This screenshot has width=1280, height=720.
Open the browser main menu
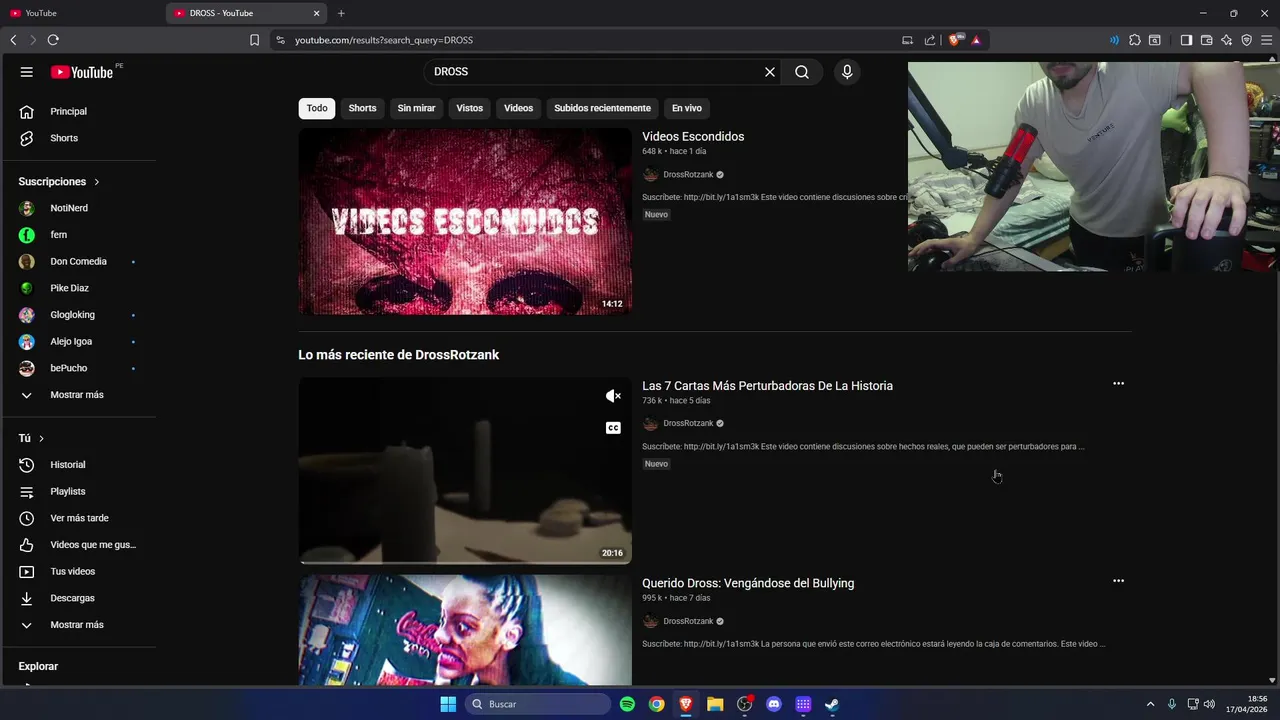coord(1266,40)
